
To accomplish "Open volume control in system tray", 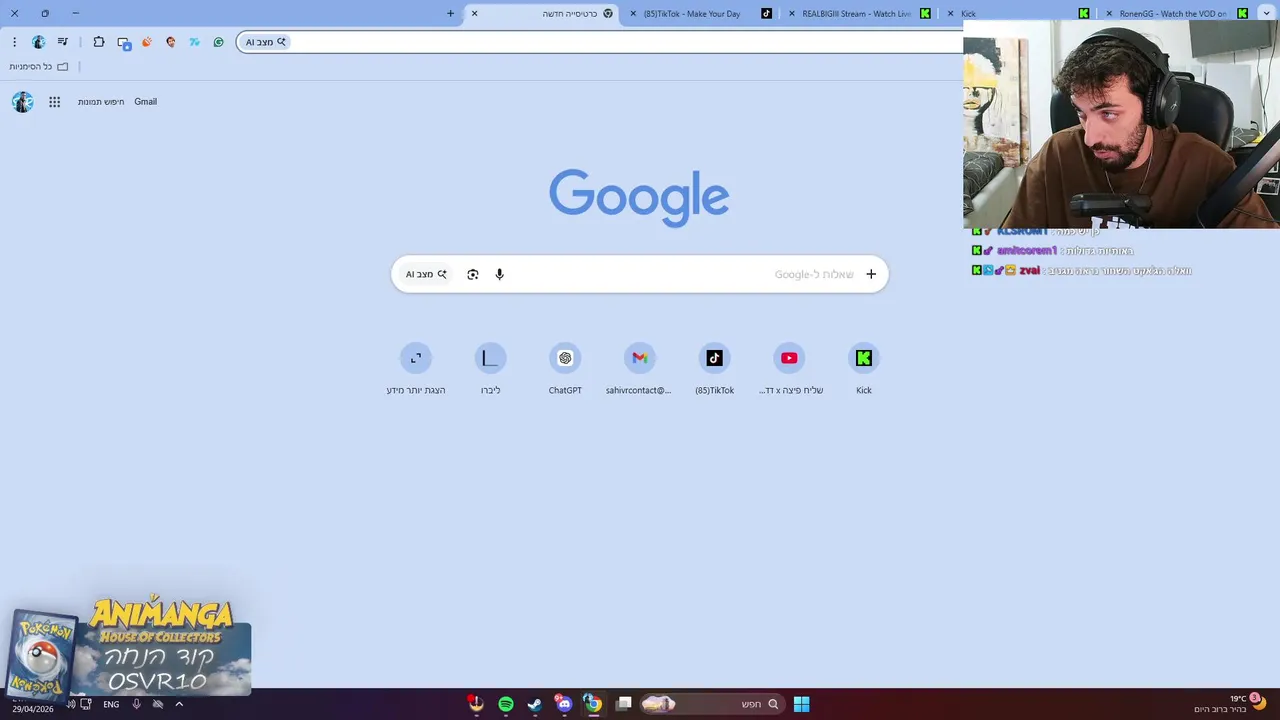I will coord(71,704).
